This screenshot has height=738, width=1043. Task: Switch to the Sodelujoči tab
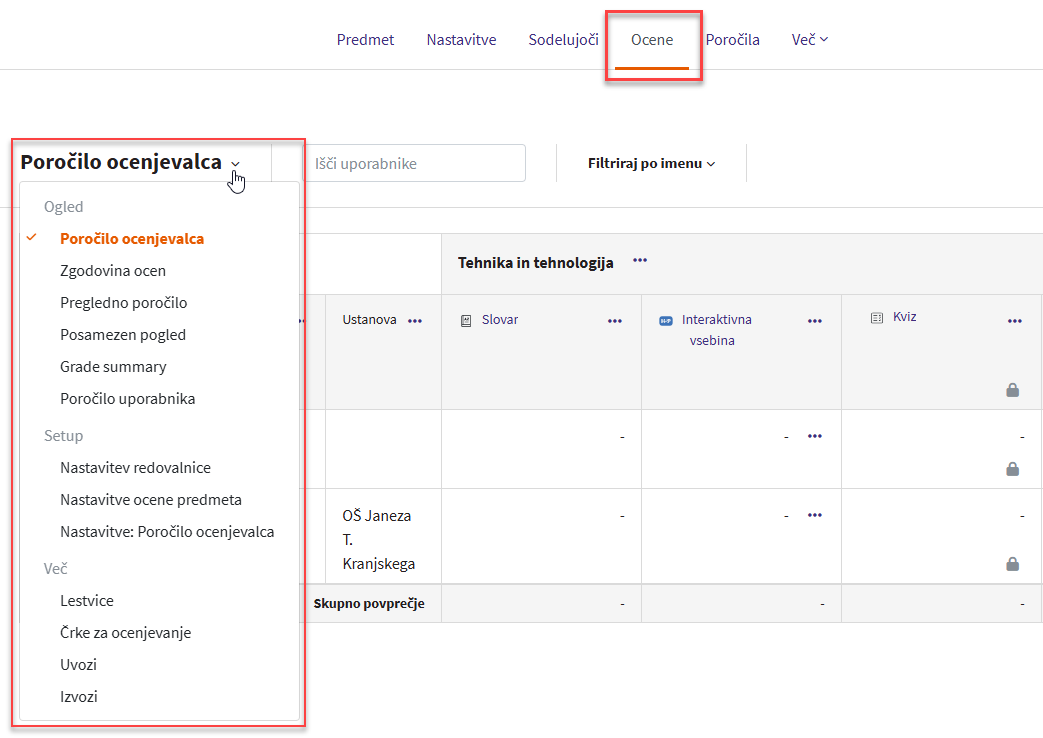[x=563, y=40]
